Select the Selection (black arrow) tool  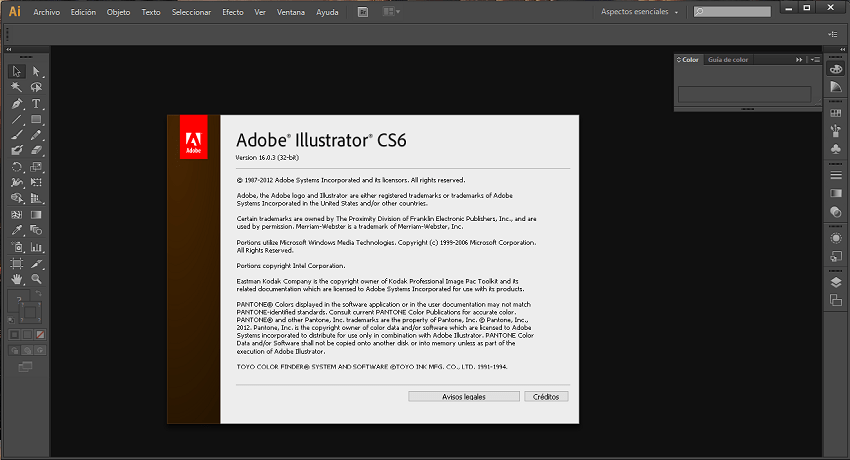[17, 71]
